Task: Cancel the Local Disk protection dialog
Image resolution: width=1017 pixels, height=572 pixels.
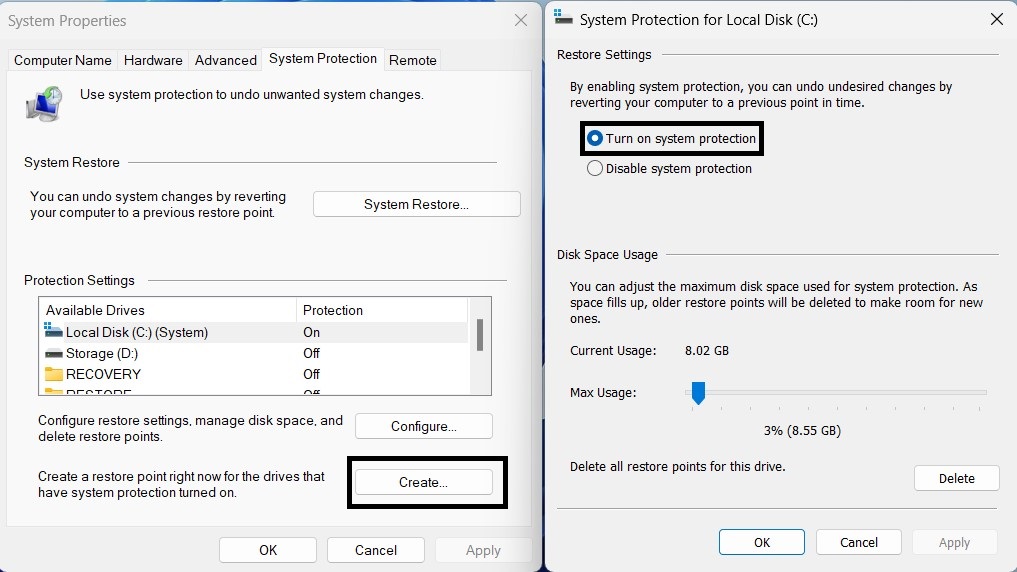Action: click(859, 542)
